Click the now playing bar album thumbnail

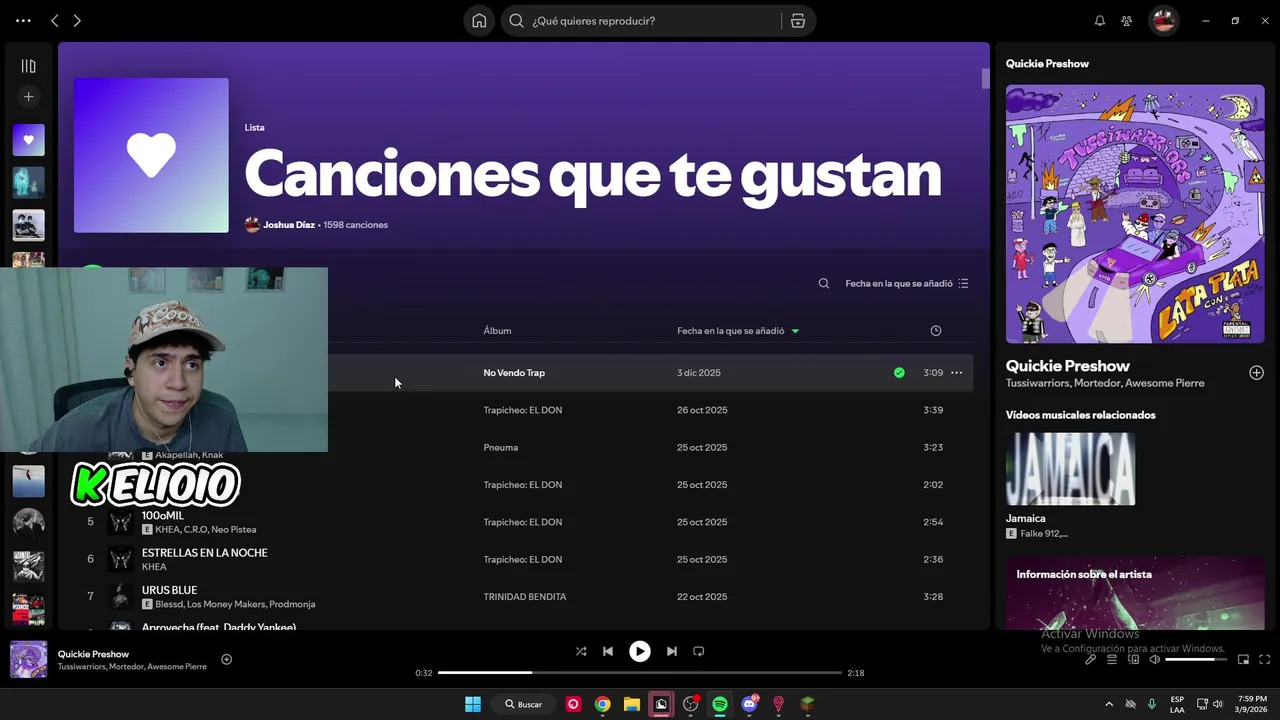[28, 660]
